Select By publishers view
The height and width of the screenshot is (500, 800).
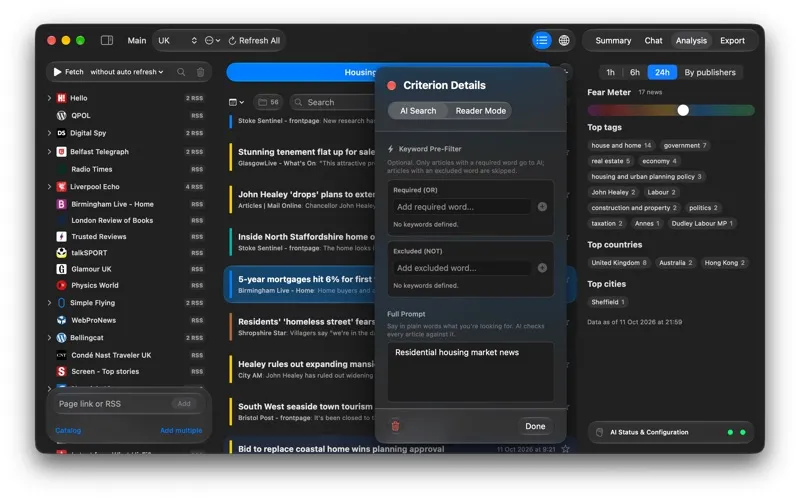pyautogui.click(x=710, y=72)
